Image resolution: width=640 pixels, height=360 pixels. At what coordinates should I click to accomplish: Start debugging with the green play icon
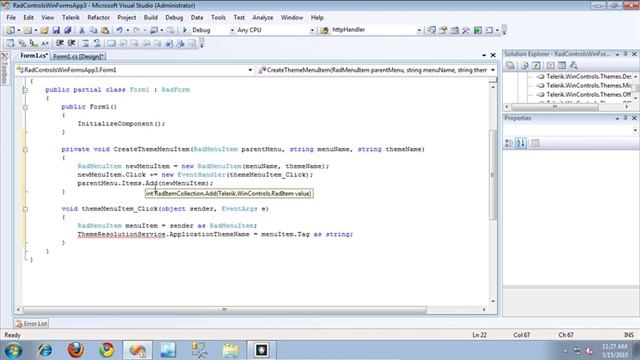click(185, 30)
